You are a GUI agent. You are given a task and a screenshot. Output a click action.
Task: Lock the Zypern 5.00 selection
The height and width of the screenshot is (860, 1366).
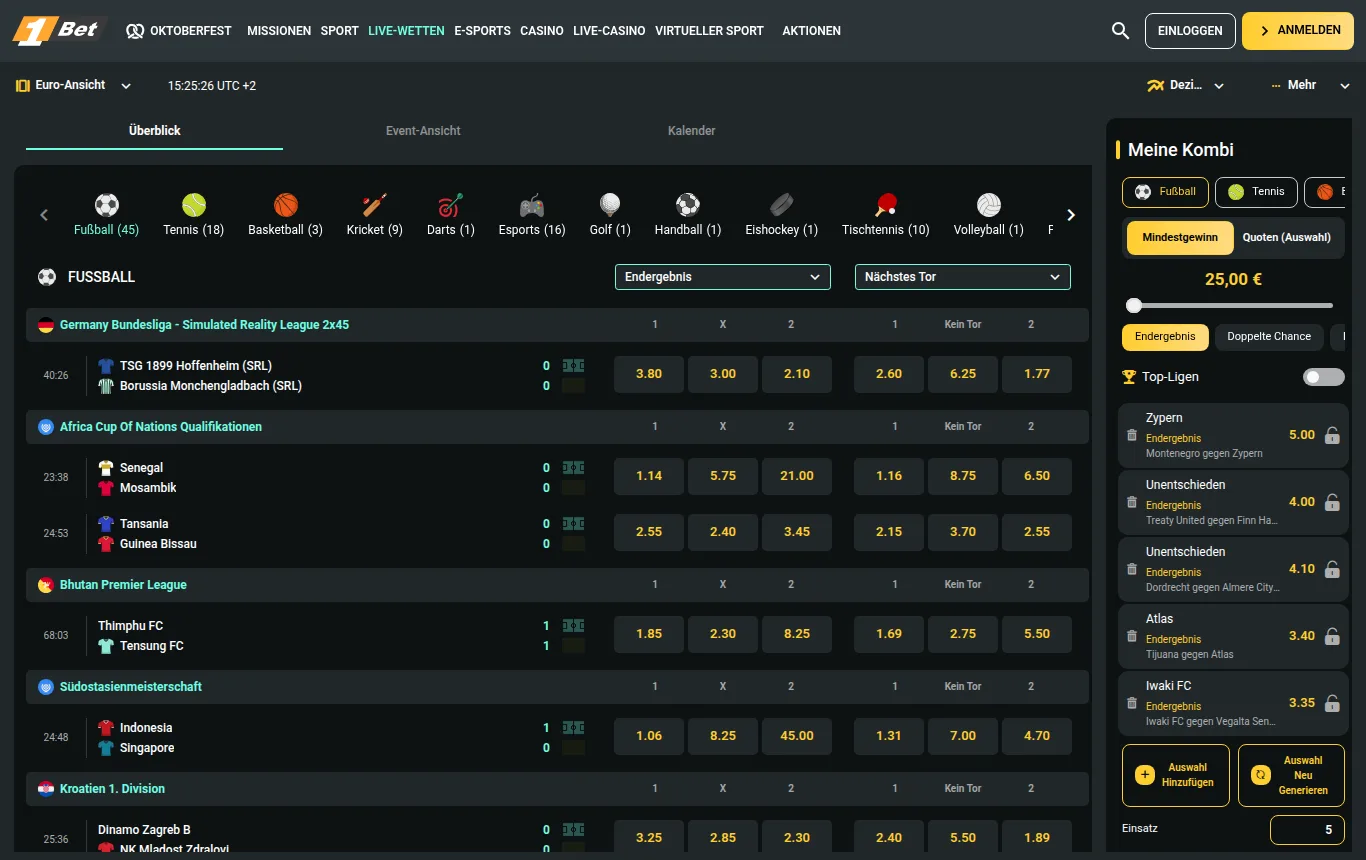click(x=1332, y=435)
